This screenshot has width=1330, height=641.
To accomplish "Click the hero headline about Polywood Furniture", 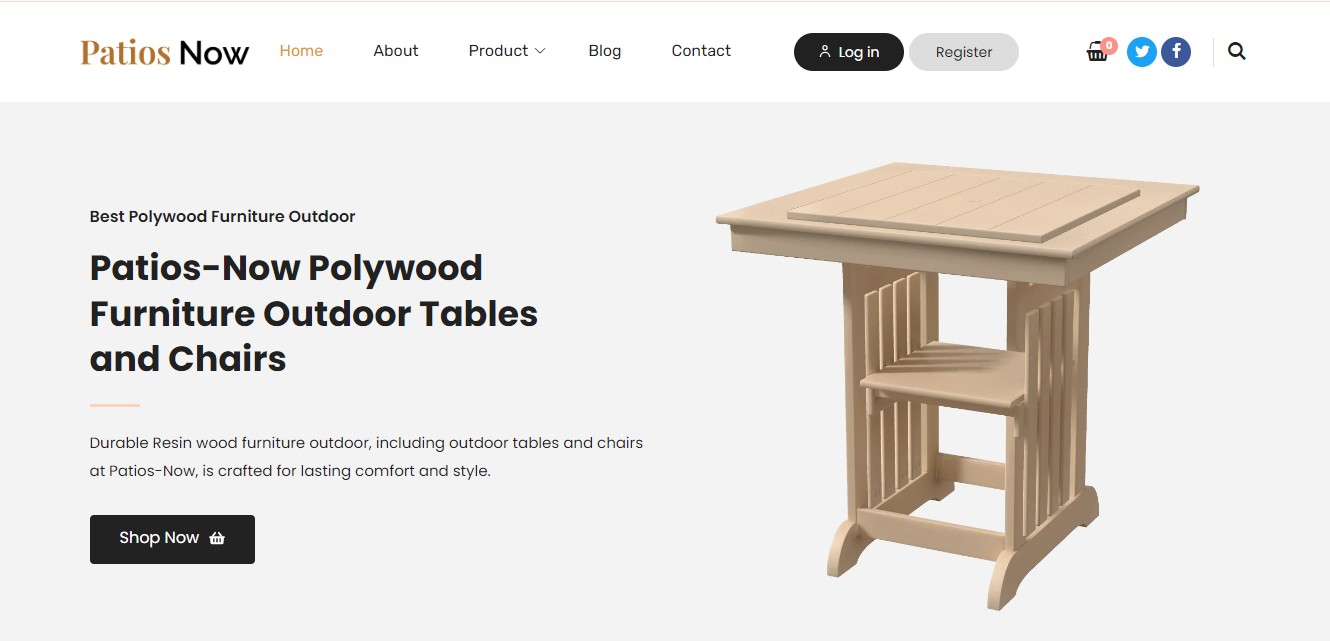I will coord(314,313).
